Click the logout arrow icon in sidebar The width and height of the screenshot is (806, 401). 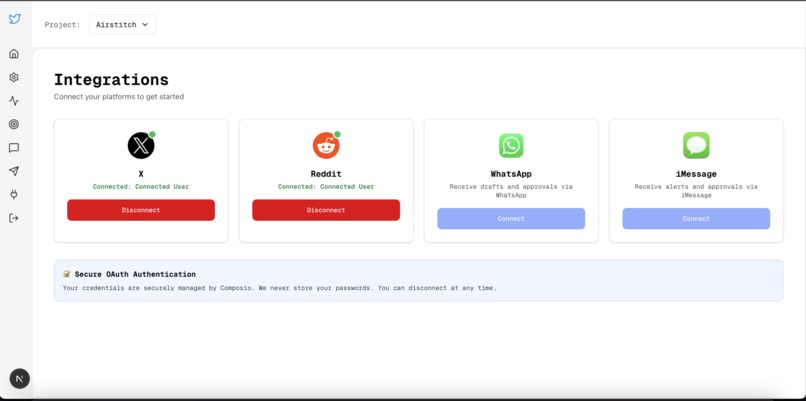click(14, 218)
